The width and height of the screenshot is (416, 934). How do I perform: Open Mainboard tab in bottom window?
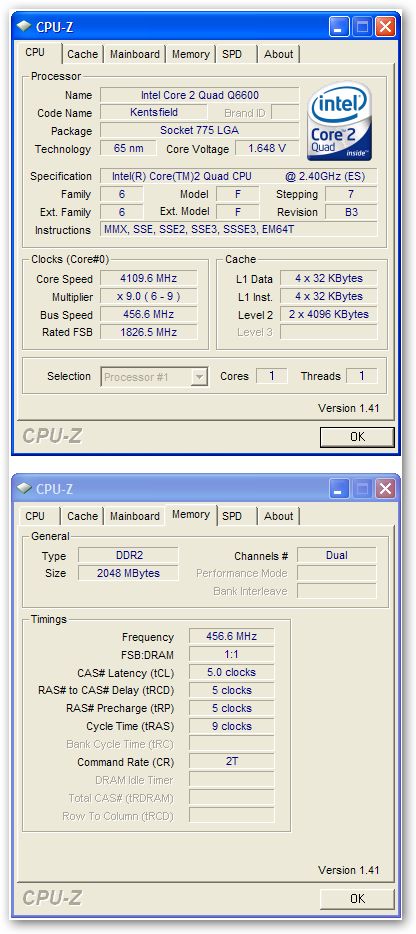coord(135,516)
